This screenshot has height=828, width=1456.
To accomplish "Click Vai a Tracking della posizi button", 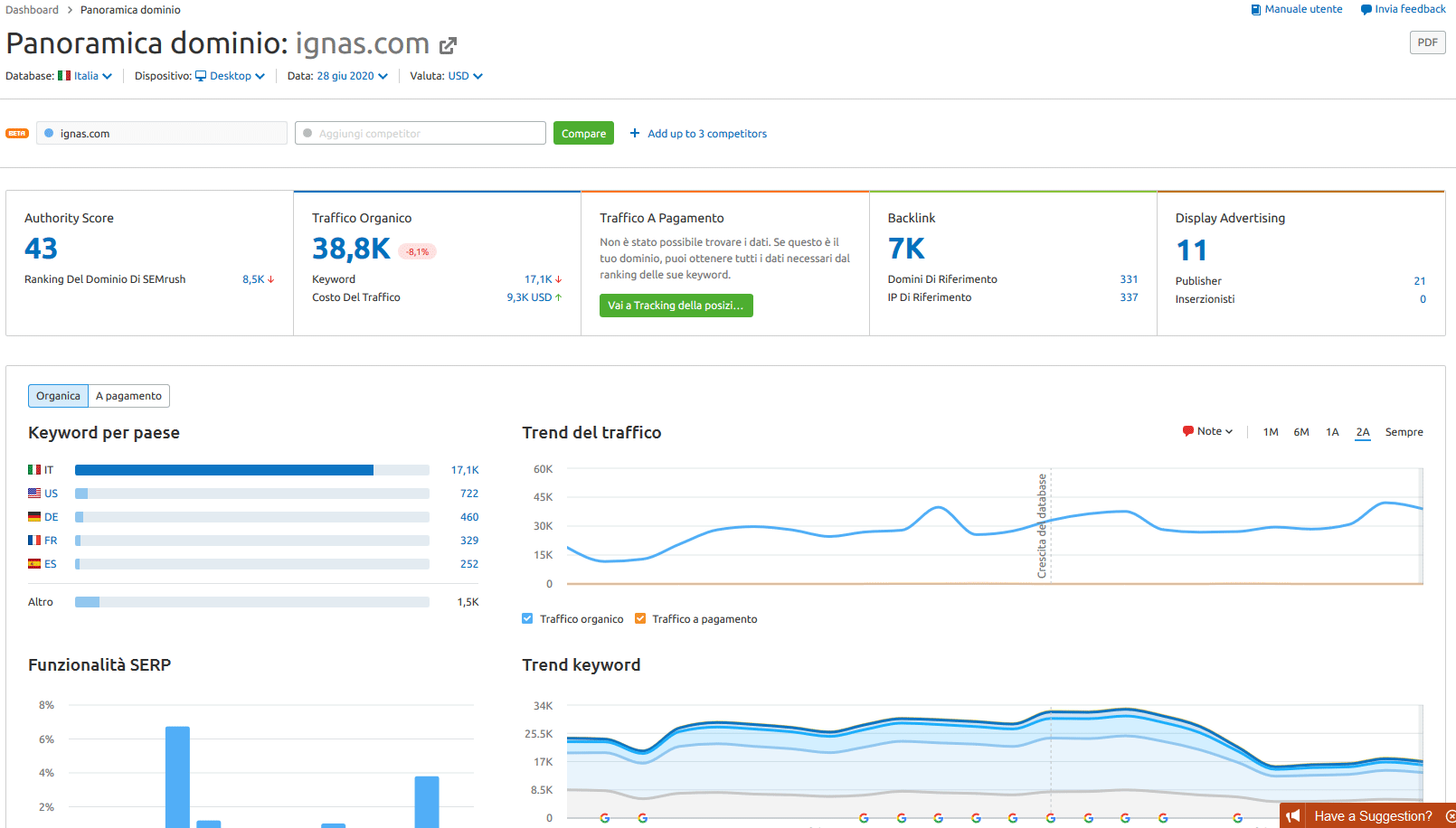I will point(676,306).
